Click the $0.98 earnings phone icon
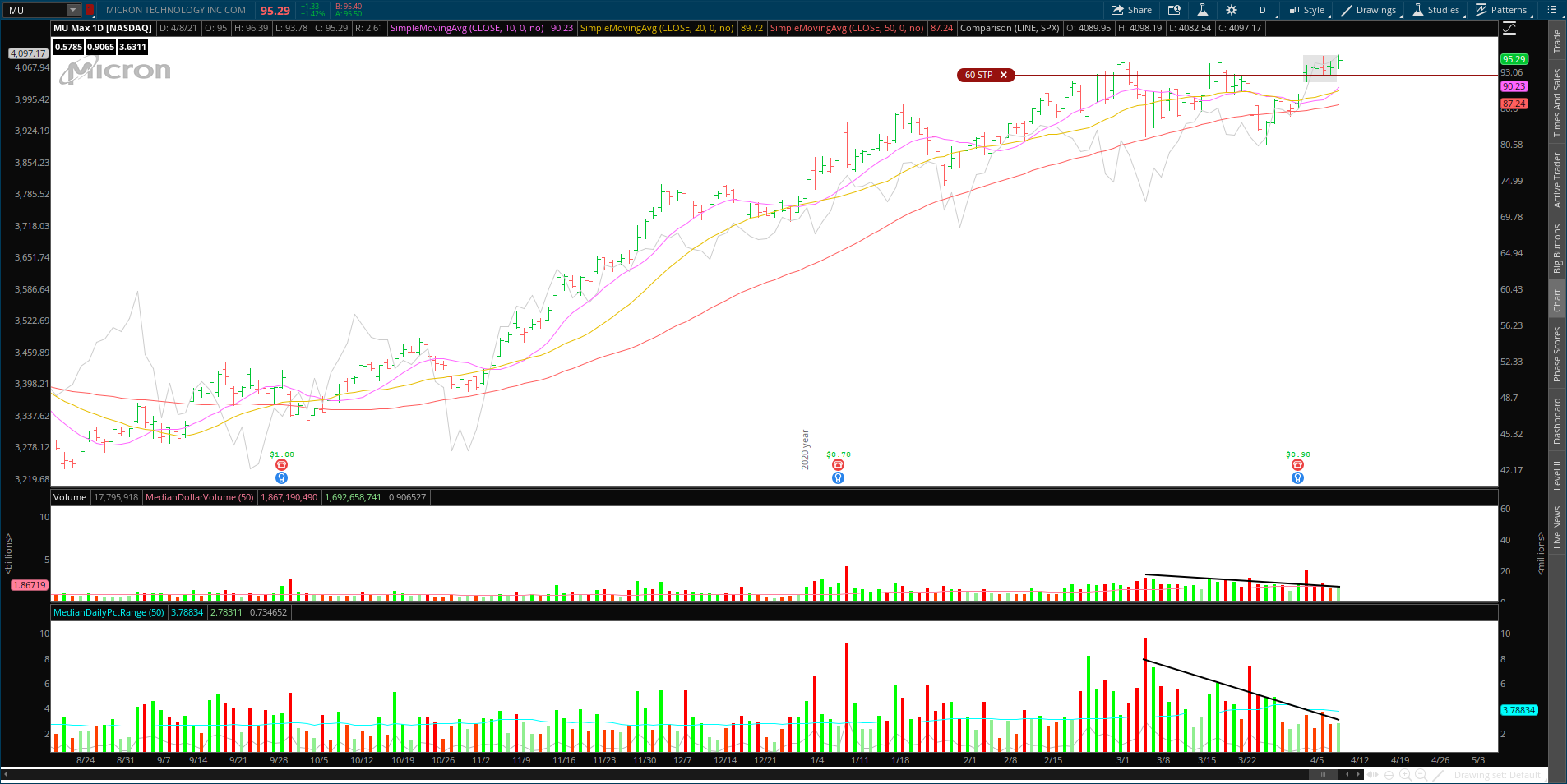This screenshot has width=1567, height=784. pos(1297,465)
